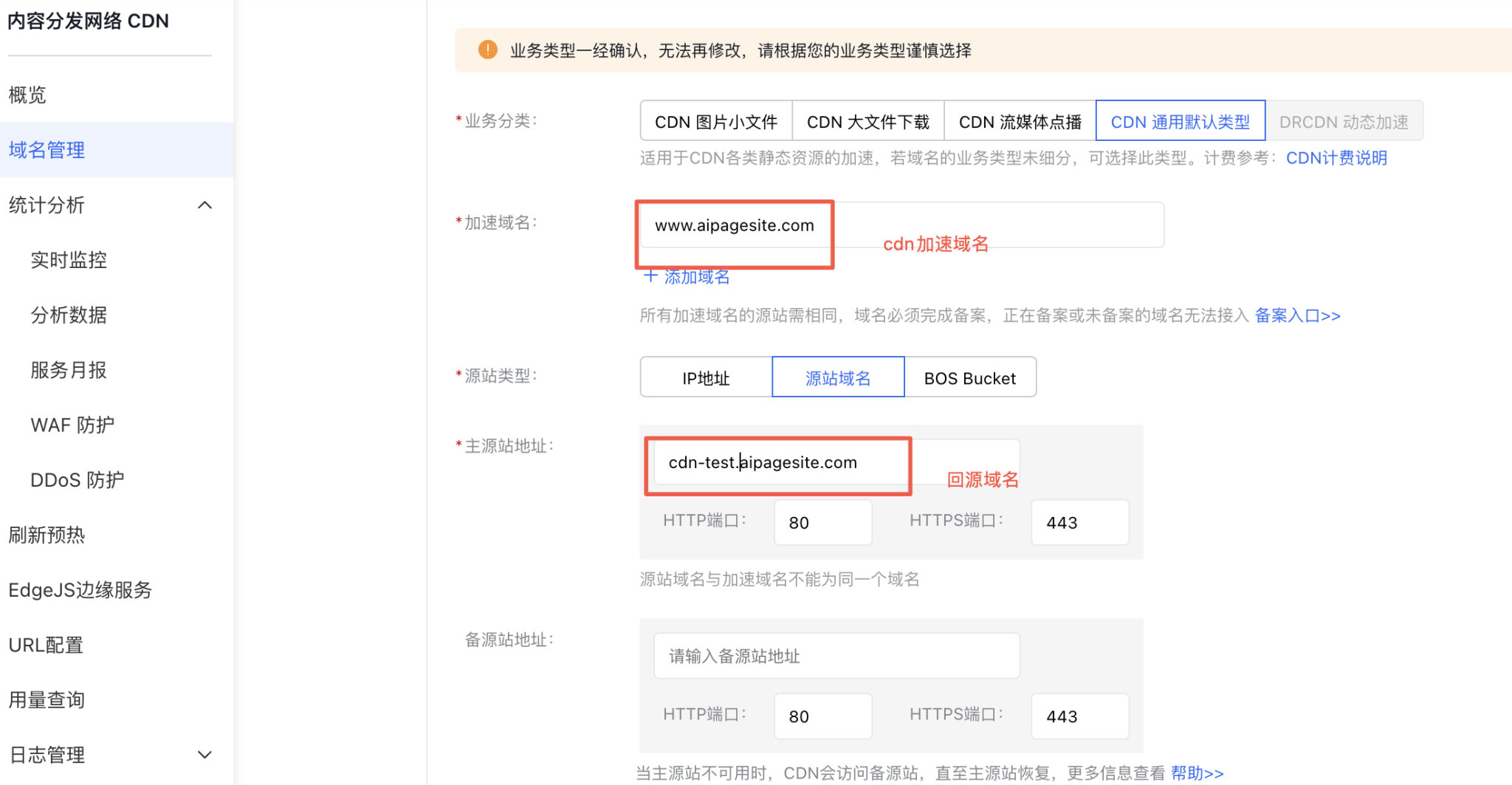This screenshot has height=785, width=1512.
Task: Choose IP地址 as origin type
Action: tap(706, 377)
